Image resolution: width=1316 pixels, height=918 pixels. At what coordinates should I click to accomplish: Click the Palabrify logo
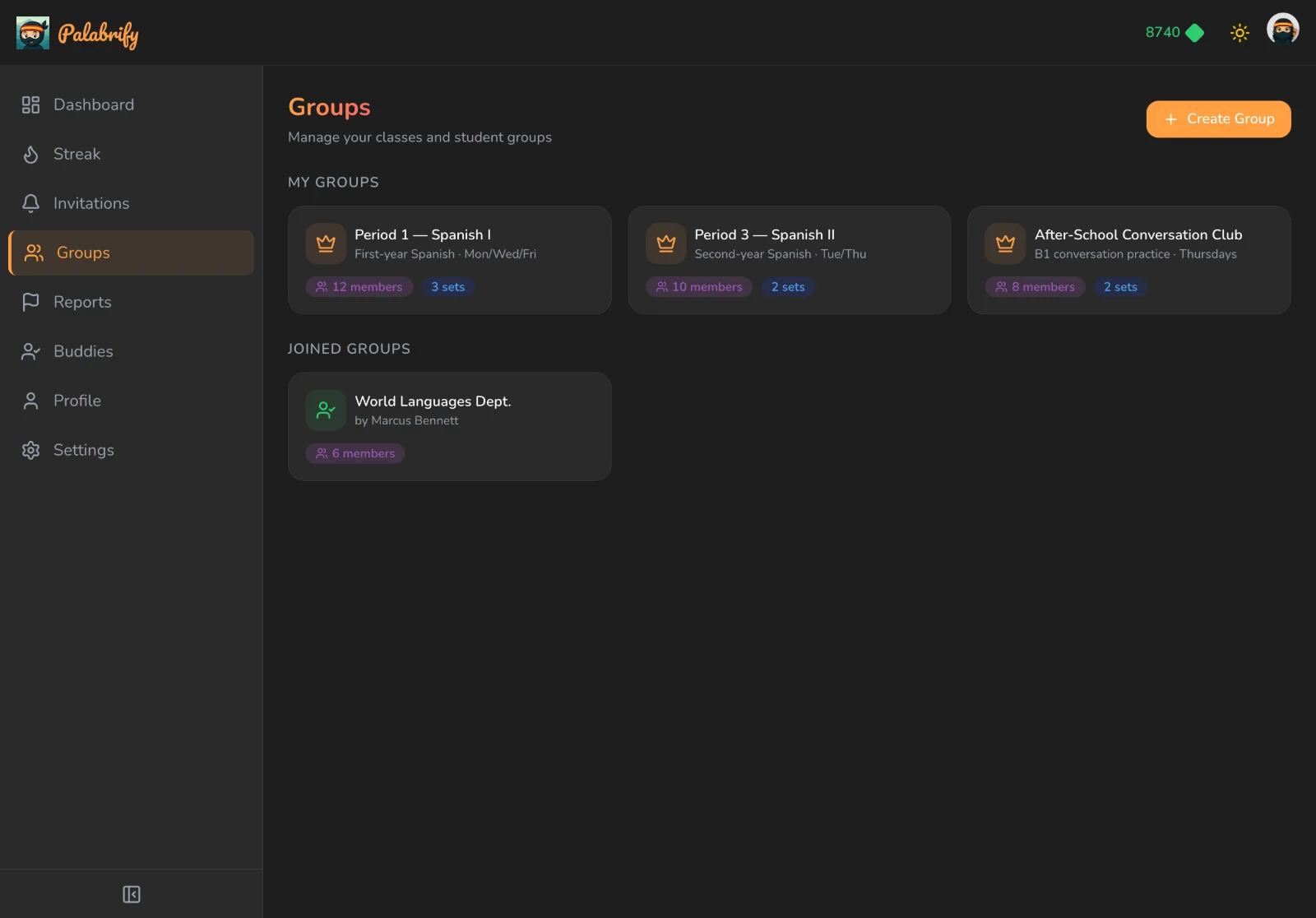pyautogui.click(x=77, y=33)
